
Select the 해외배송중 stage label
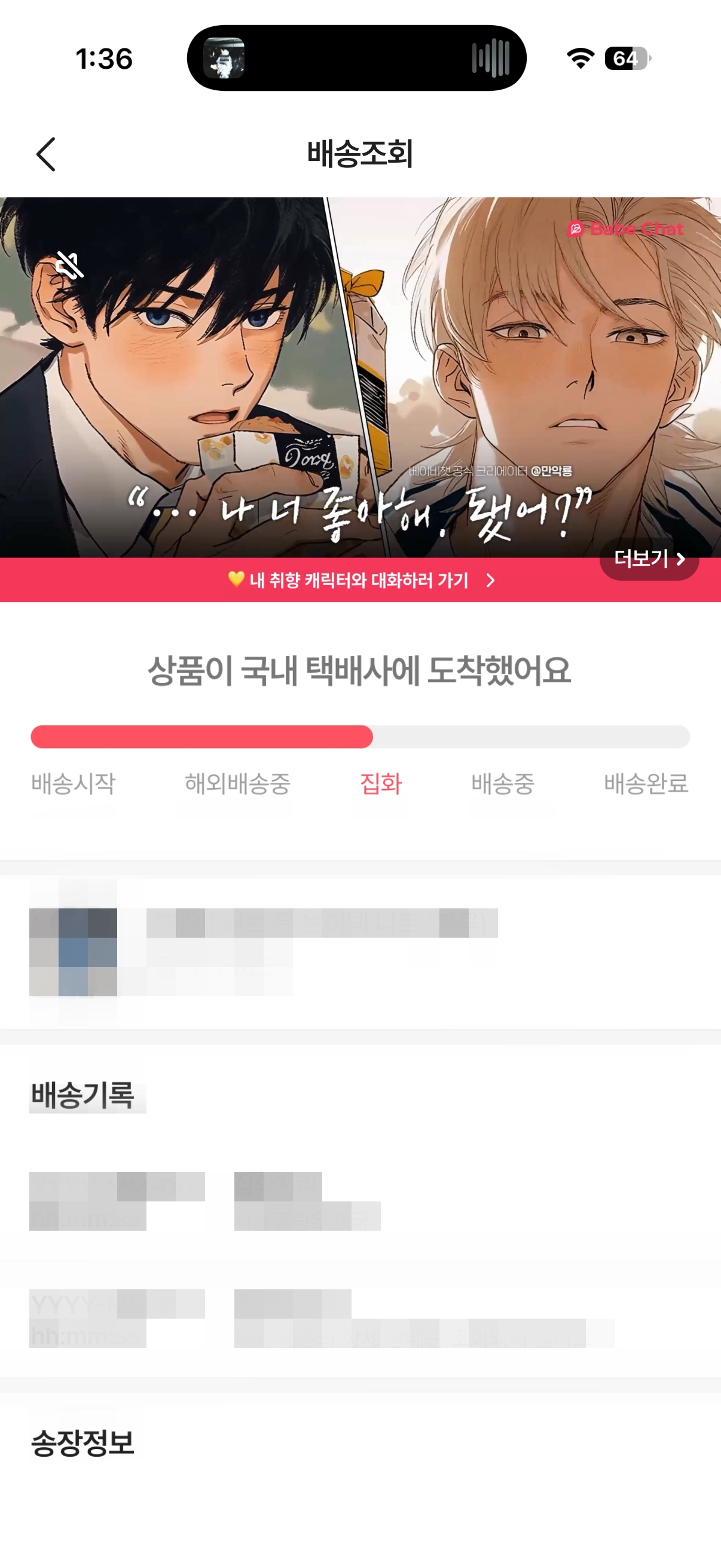coord(237,783)
